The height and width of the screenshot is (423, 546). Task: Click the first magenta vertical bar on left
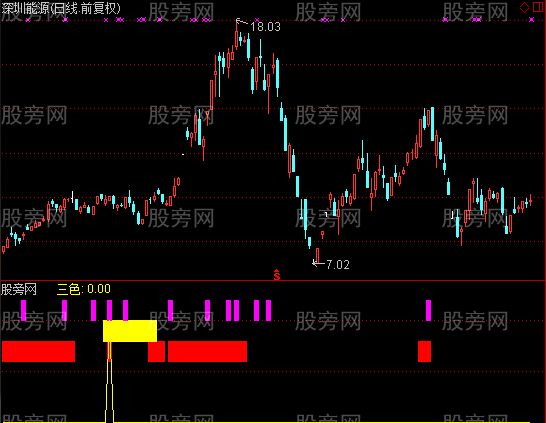(x=24, y=310)
